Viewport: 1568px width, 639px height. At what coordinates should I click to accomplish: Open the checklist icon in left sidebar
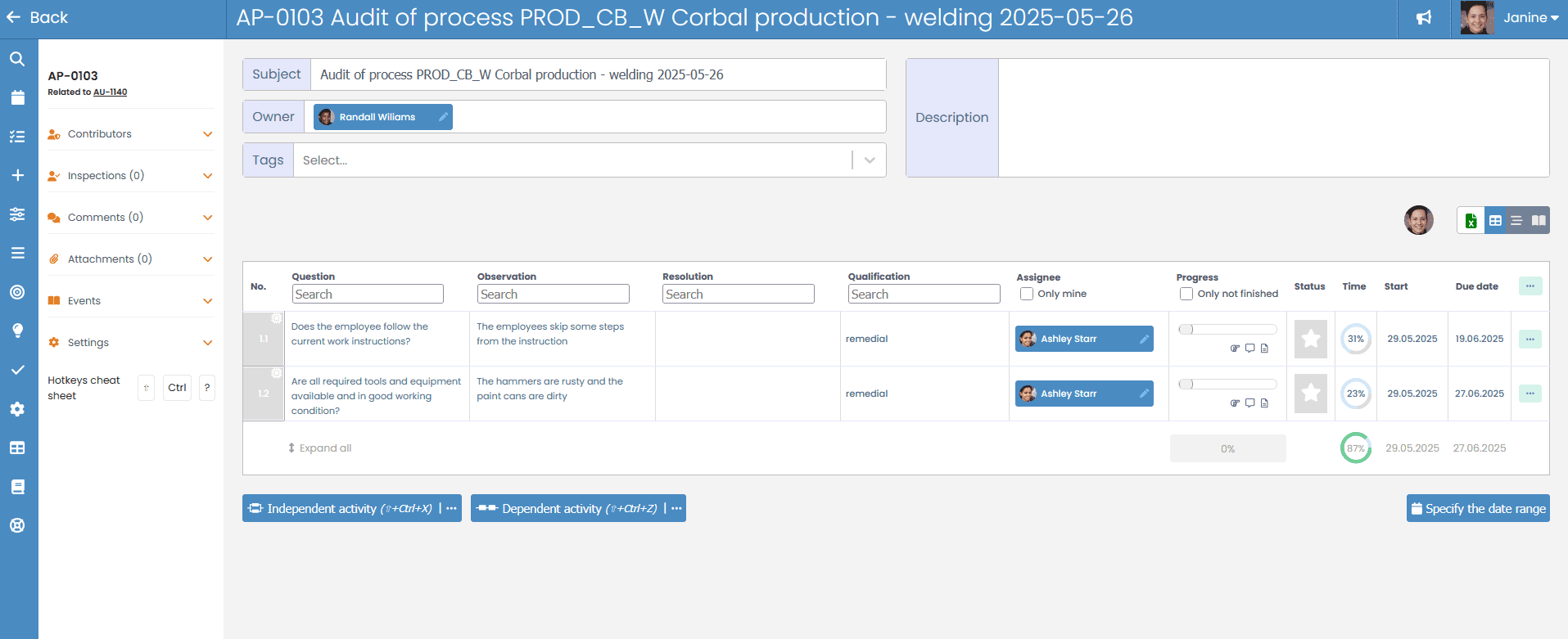pos(17,137)
